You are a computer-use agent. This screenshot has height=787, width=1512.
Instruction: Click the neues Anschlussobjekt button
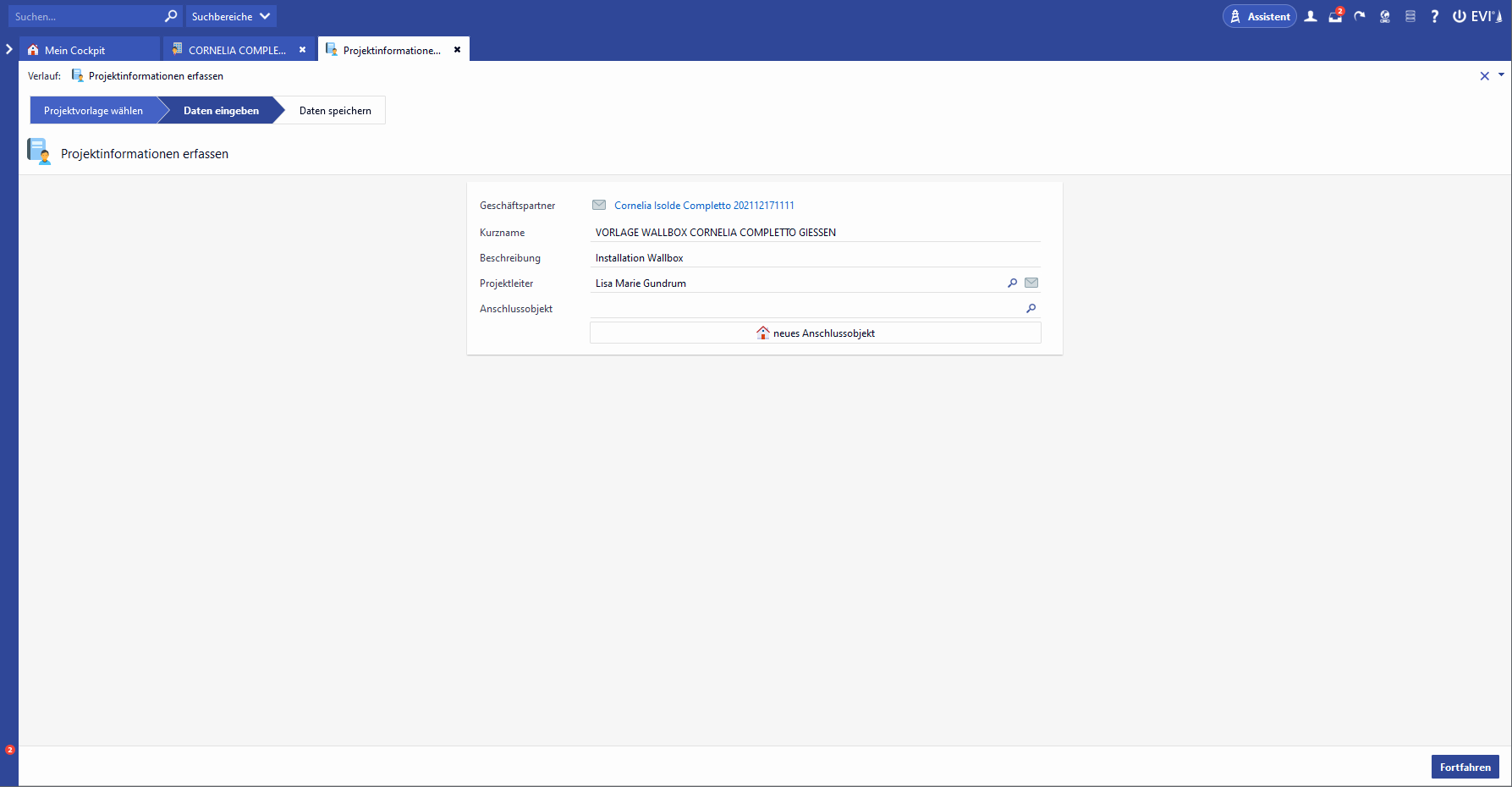pos(815,333)
